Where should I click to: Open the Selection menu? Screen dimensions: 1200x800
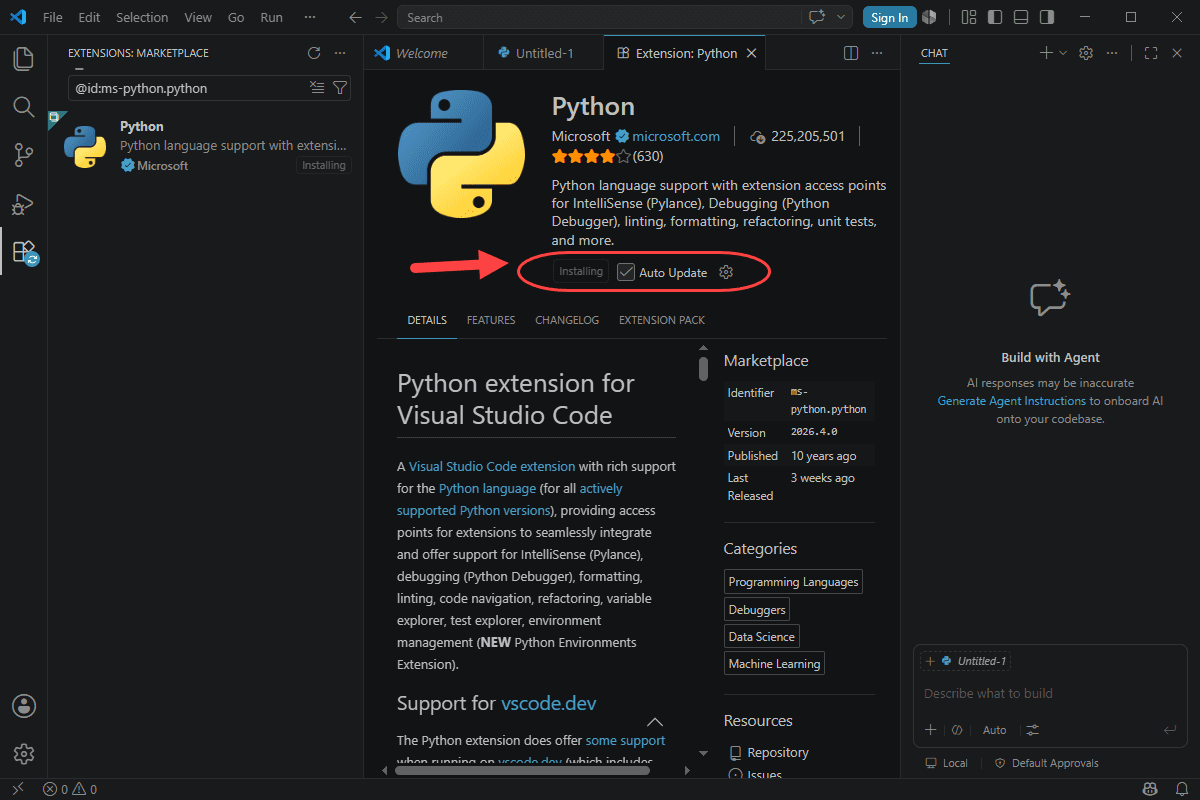pos(142,17)
